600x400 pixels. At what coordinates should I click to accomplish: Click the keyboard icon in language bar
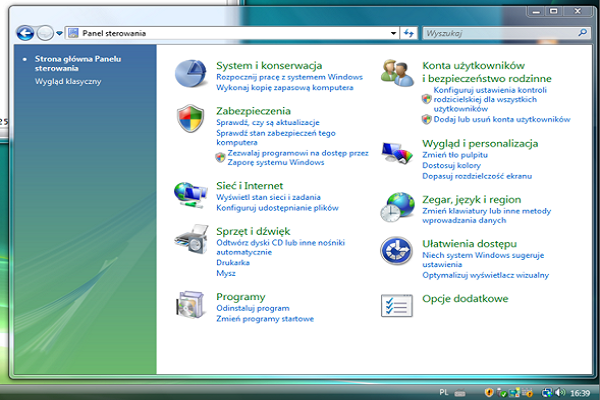[x=460, y=393]
